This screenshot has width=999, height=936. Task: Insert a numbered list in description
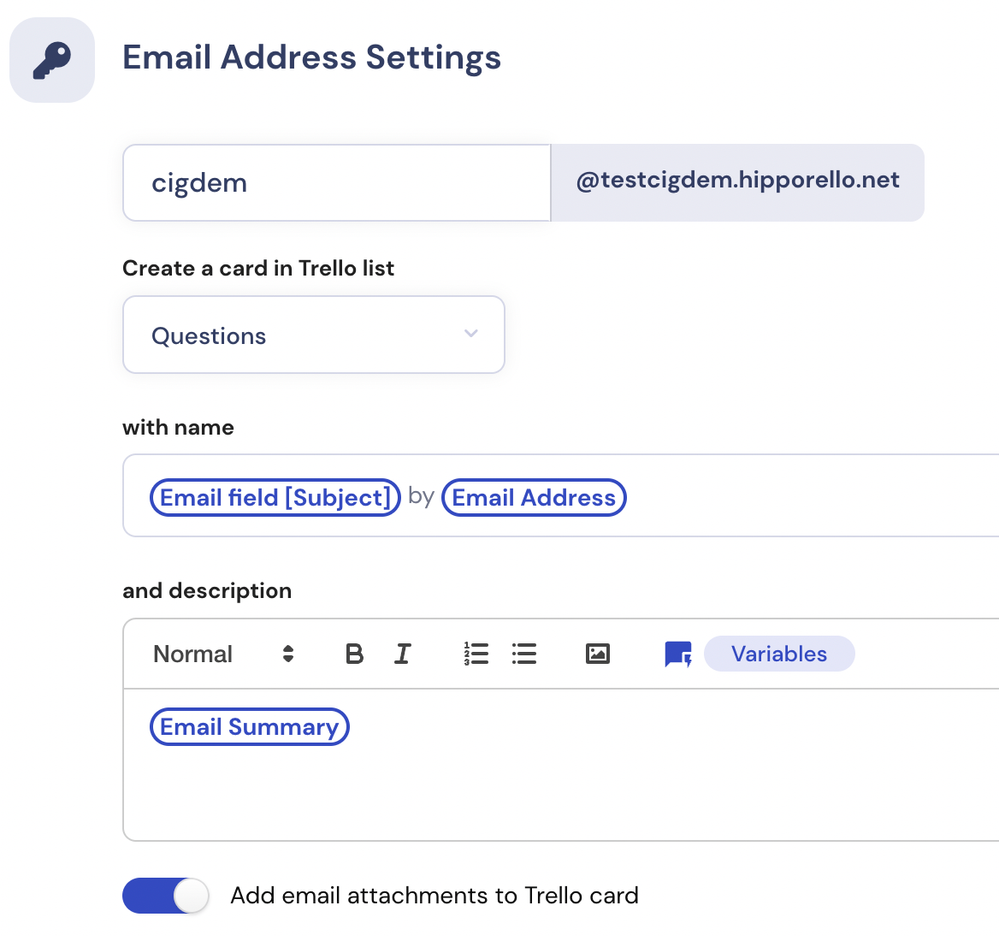476,654
